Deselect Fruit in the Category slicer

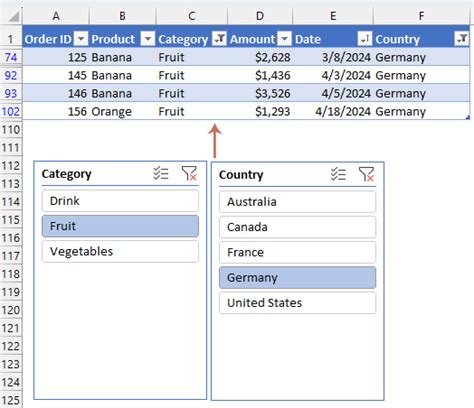[120, 226]
